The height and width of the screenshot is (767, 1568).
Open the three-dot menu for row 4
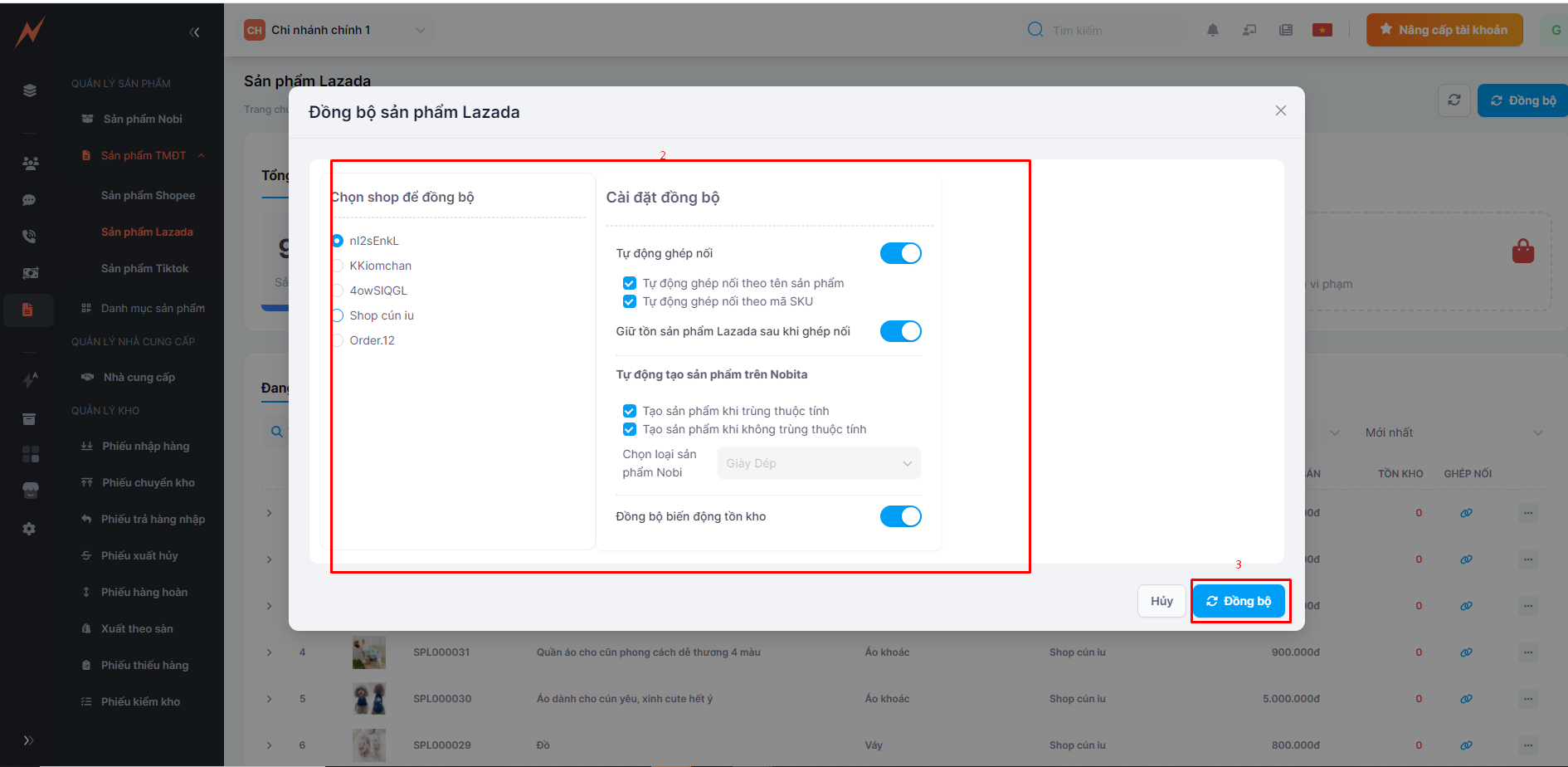[x=1528, y=652]
